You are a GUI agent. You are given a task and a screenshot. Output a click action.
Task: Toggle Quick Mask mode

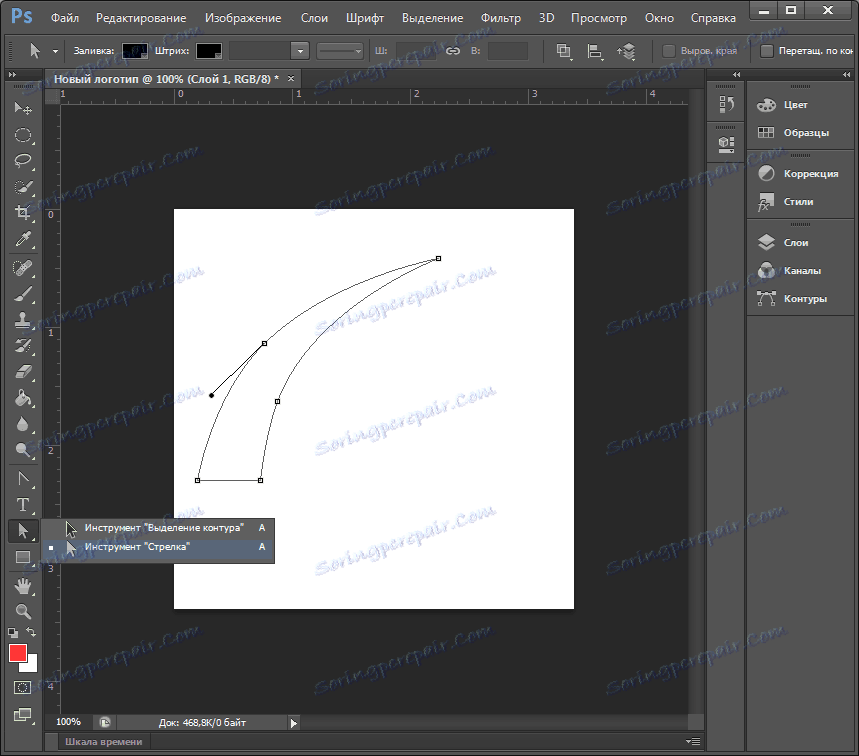pos(23,688)
